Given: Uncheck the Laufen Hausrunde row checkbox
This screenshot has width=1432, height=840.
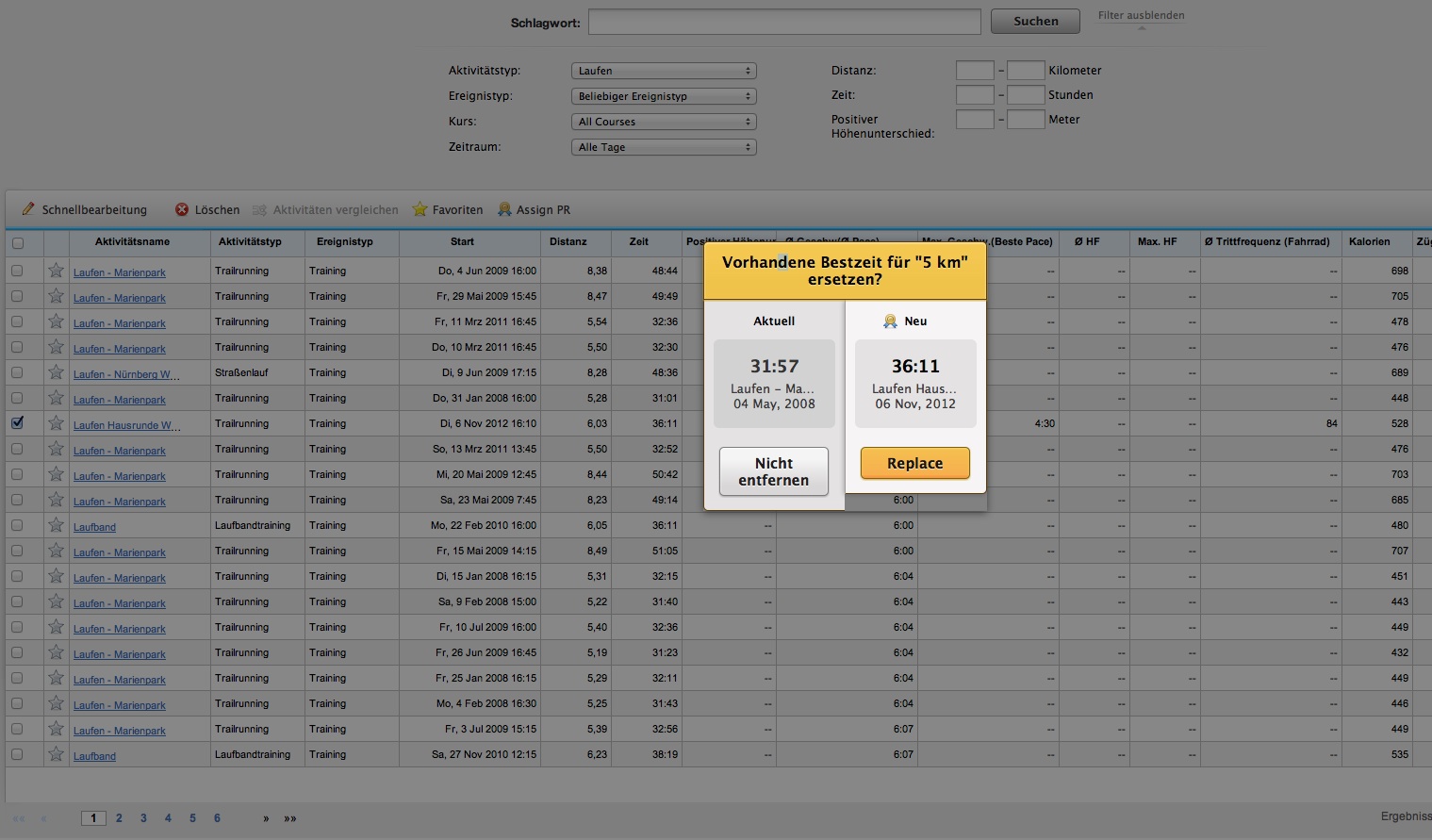Looking at the screenshot, I should 17,423.
